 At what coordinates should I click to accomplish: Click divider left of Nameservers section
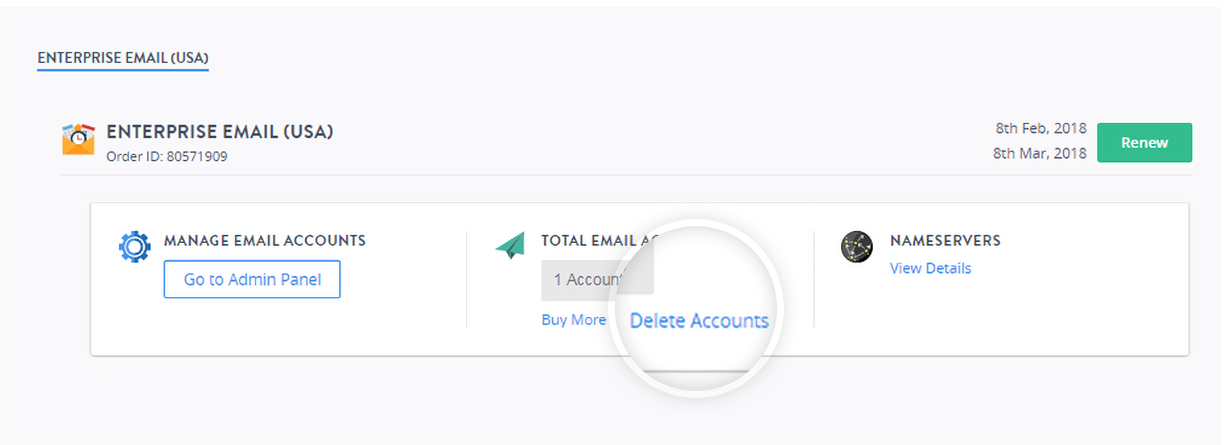point(814,279)
